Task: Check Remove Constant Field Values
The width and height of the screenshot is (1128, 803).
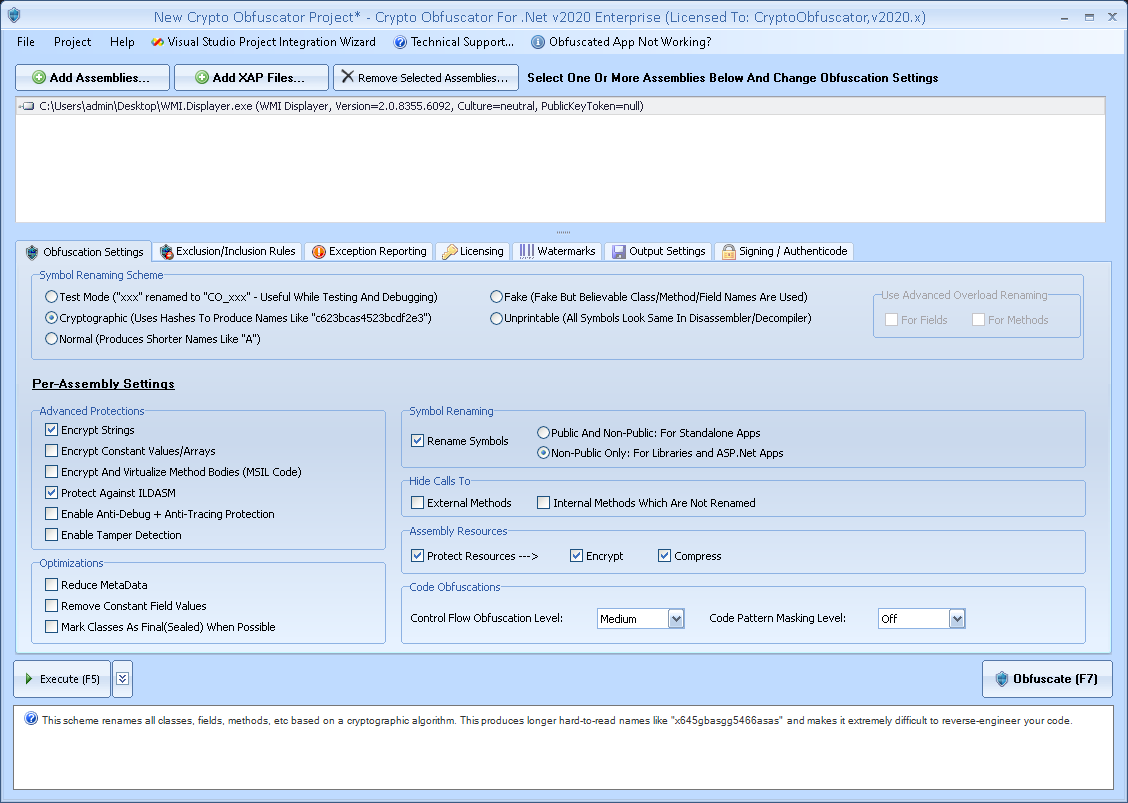Action: click(51, 606)
